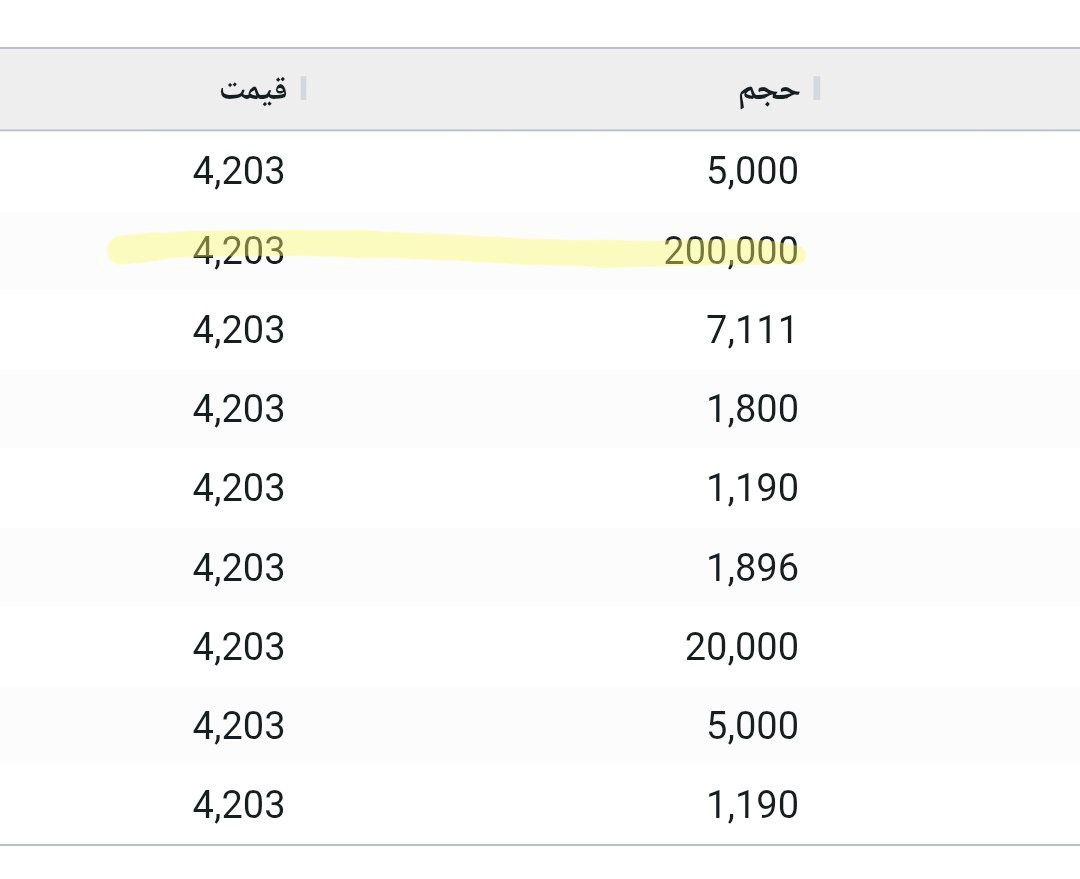
Task: Sort by the حجم column header
Action: coord(770,90)
